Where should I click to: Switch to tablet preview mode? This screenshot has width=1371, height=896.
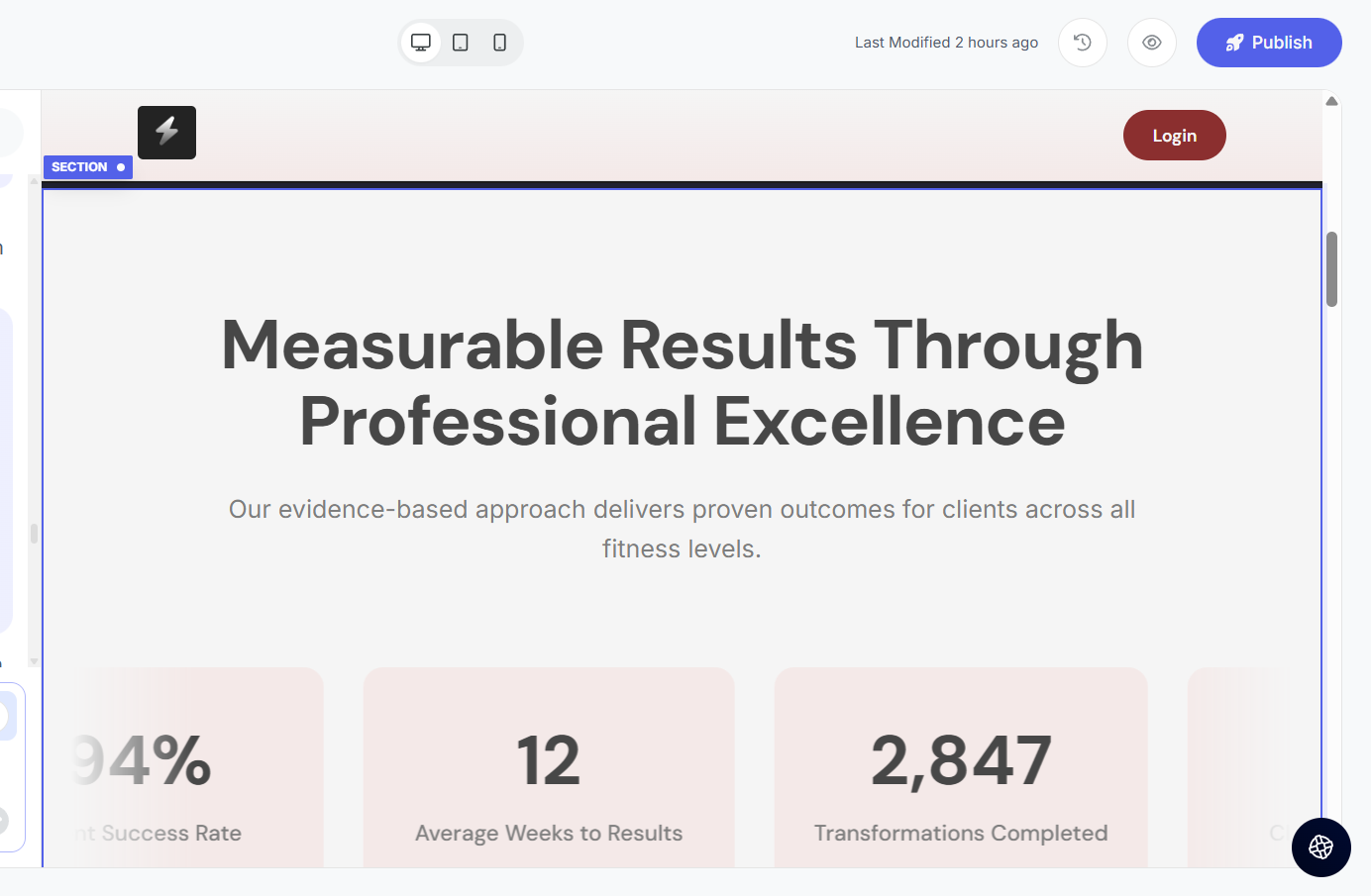pyautogui.click(x=461, y=43)
